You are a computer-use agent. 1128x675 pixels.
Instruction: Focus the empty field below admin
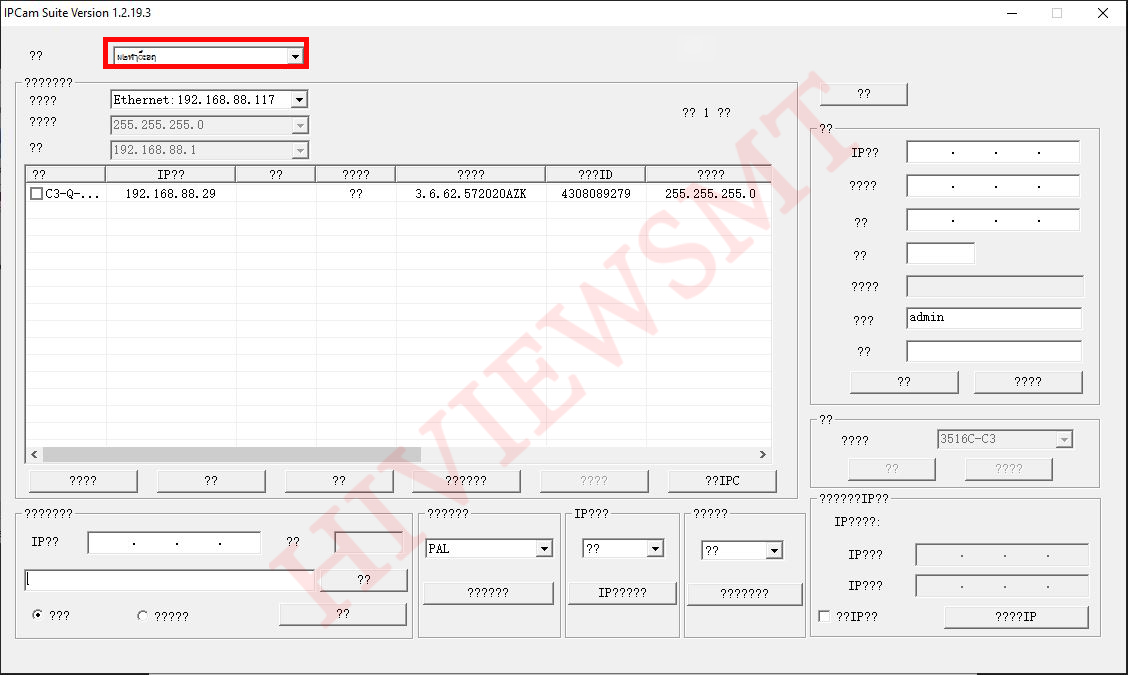point(993,352)
